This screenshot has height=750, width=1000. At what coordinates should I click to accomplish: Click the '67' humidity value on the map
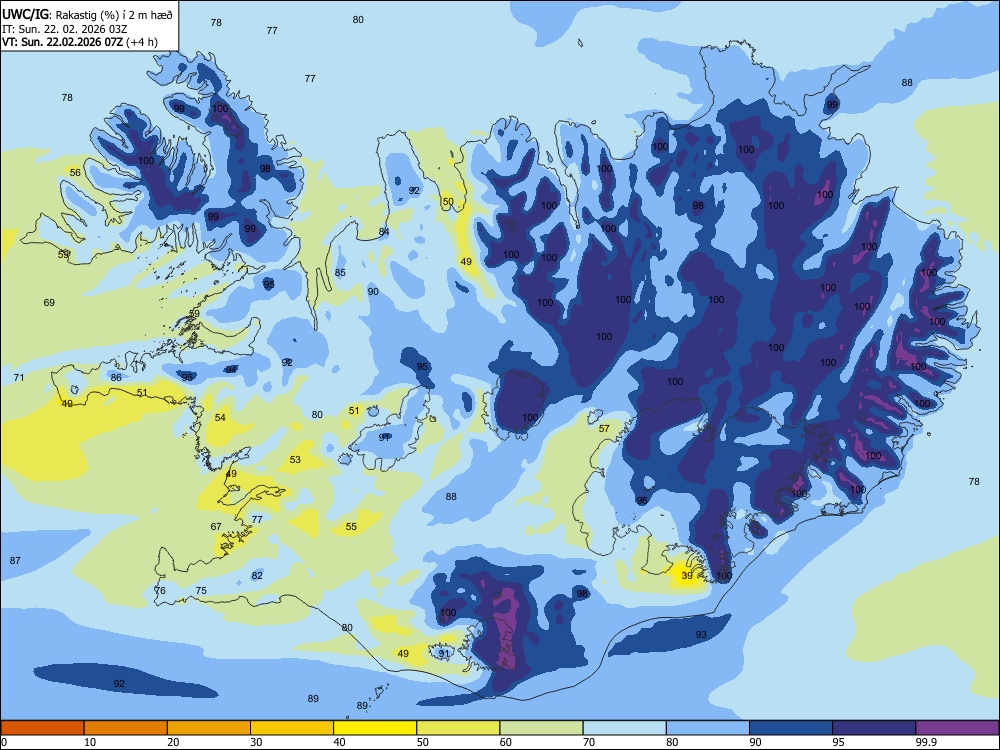tap(216, 527)
